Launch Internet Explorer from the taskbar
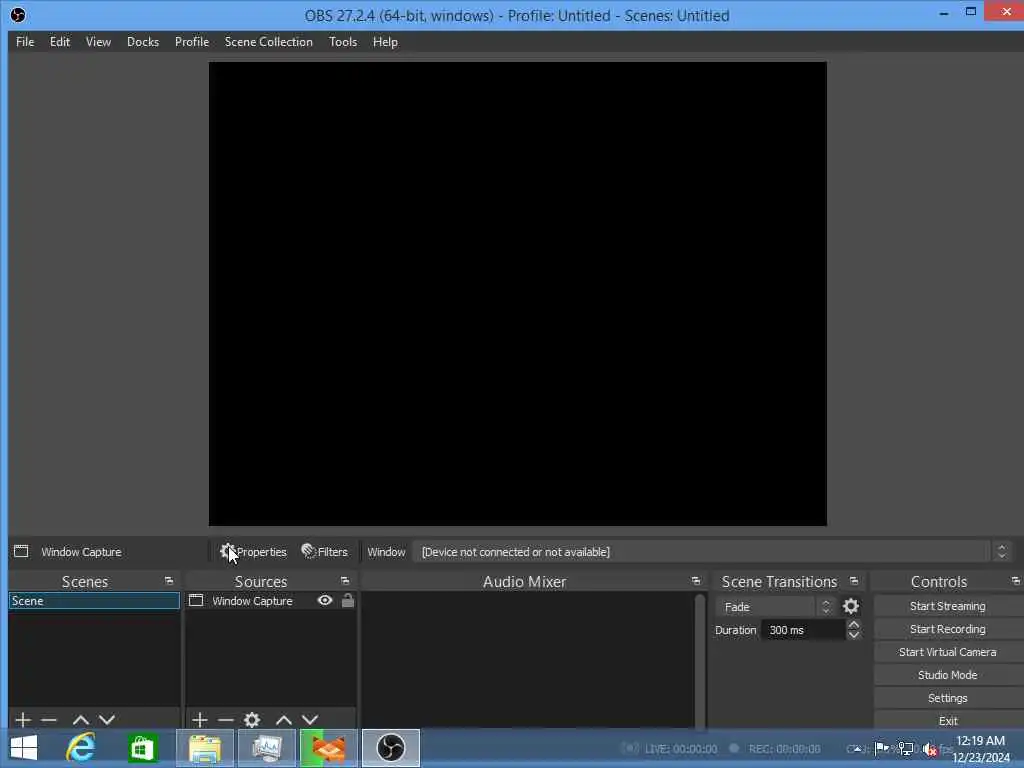This screenshot has width=1024, height=768. (x=81, y=748)
